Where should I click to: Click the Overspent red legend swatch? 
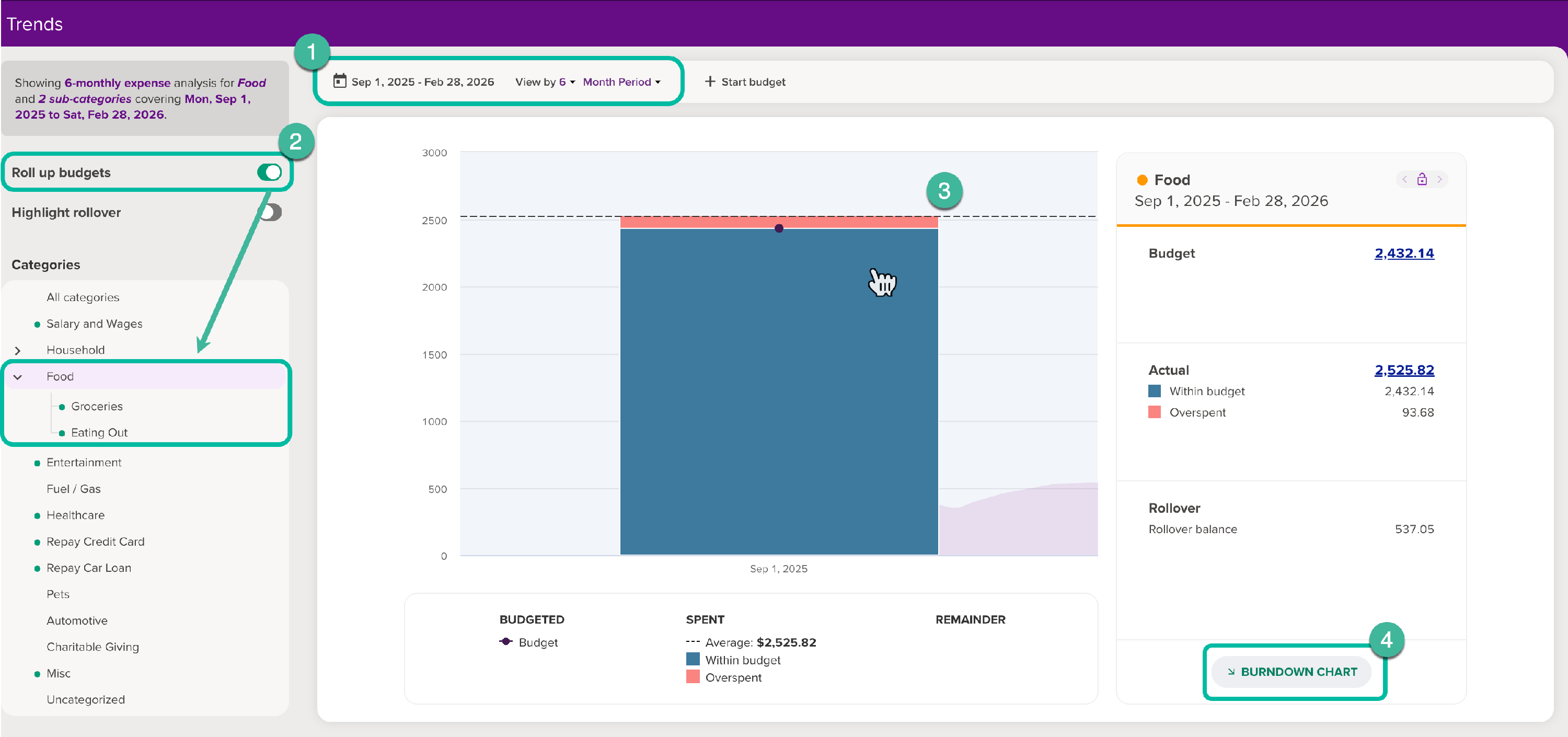(692, 677)
